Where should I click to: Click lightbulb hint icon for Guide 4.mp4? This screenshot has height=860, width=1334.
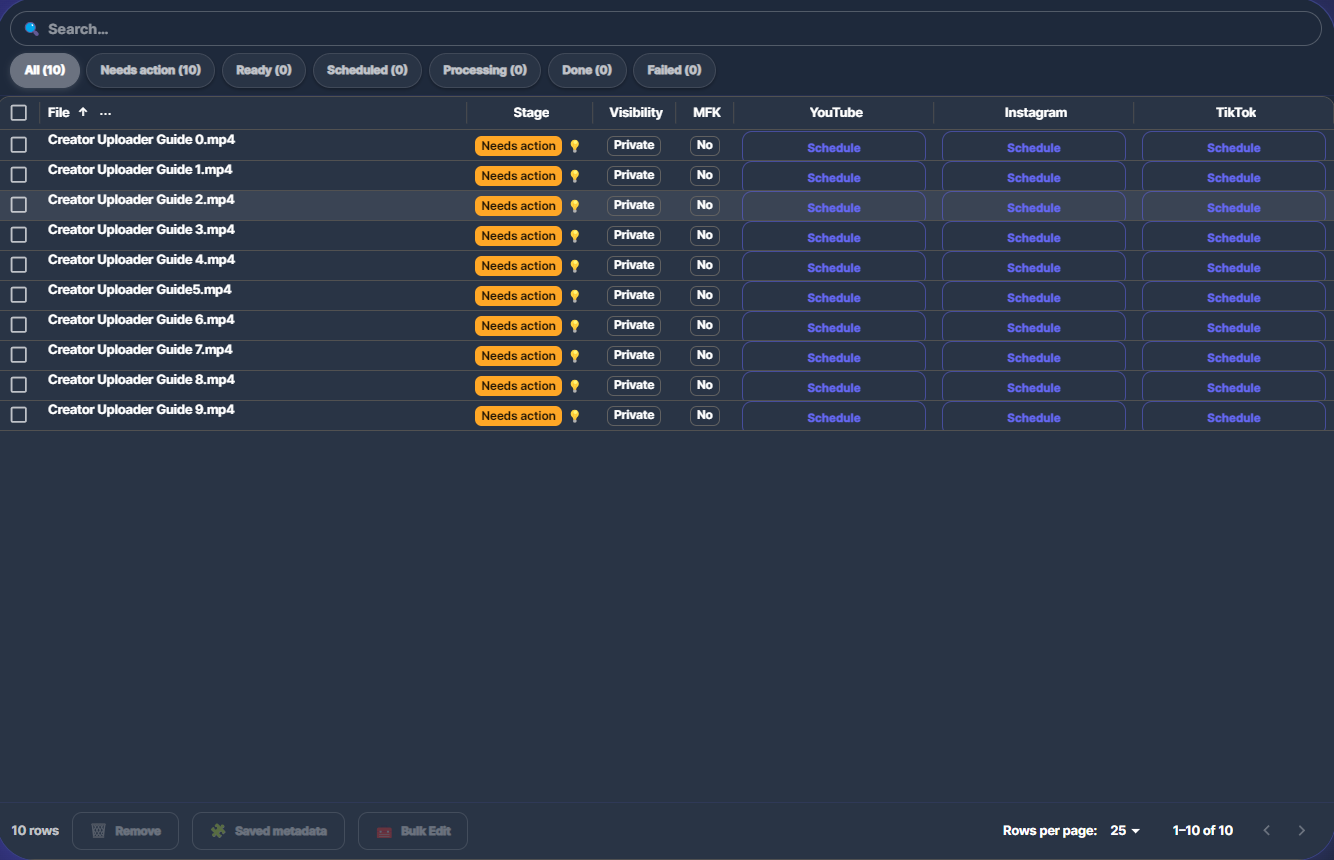[574, 266]
